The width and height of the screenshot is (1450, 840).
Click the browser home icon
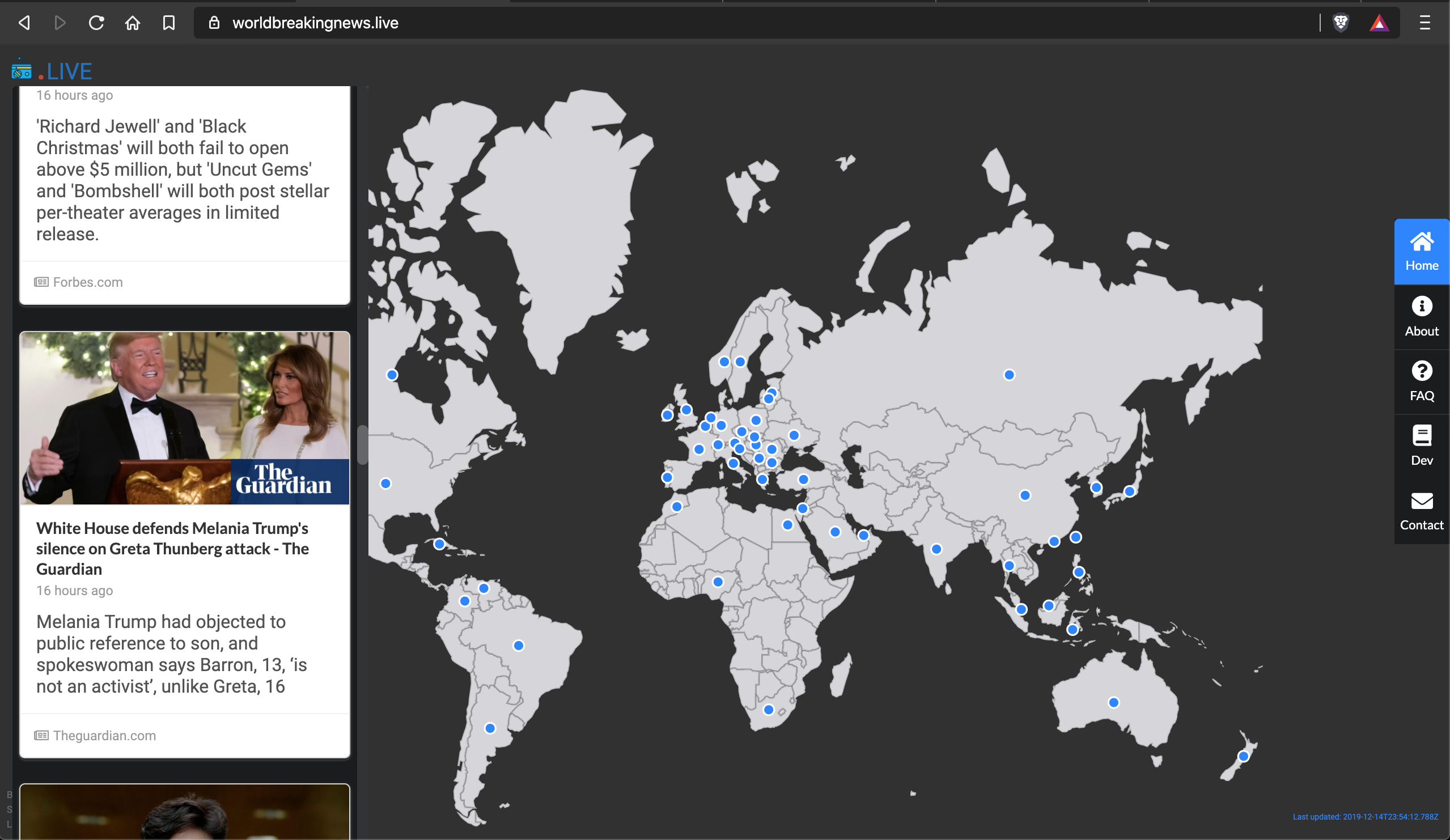coord(132,23)
